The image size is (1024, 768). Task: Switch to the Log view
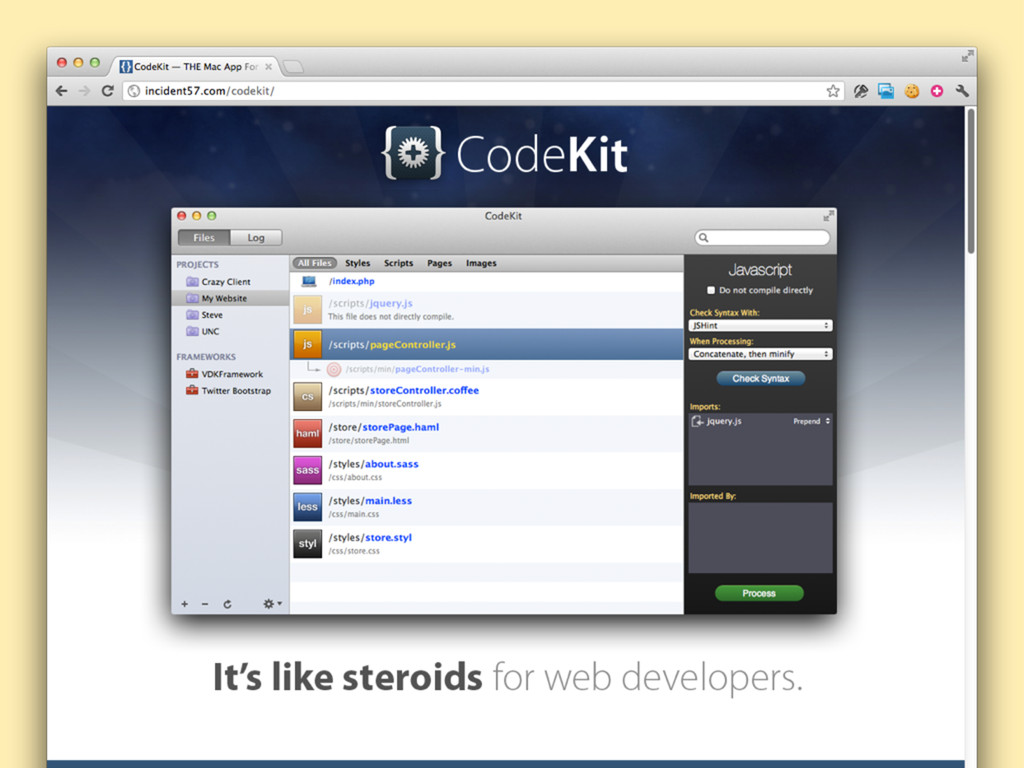pos(256,238)
